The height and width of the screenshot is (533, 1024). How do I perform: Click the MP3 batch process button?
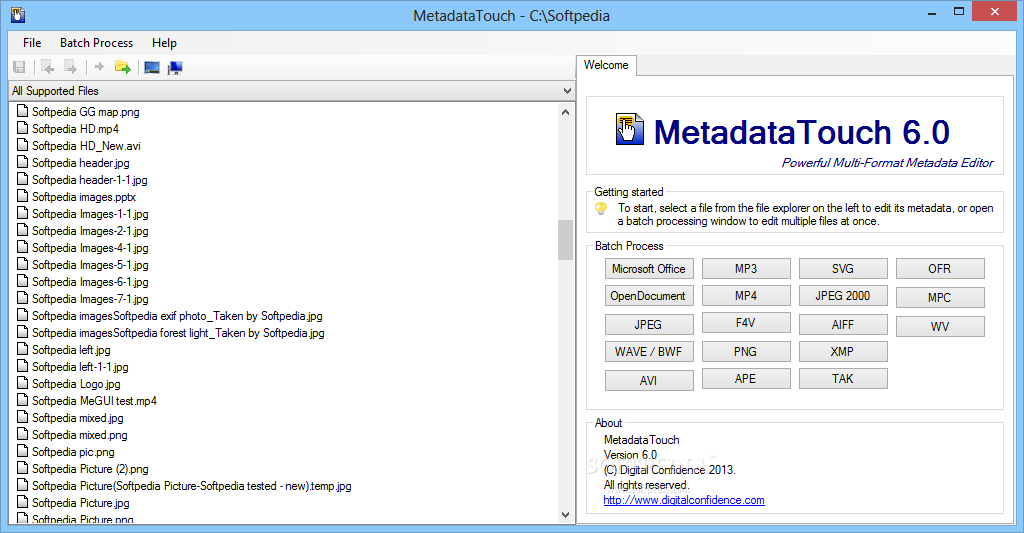point(746,268)
